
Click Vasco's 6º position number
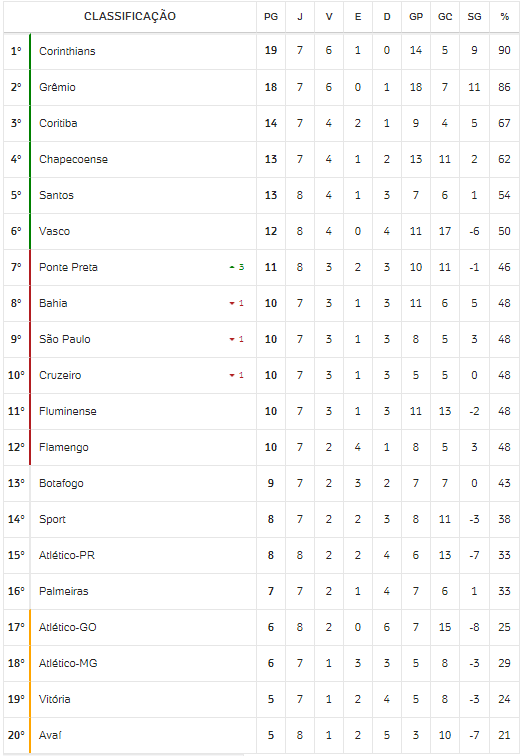pyautogui.click(x=16, y=231)
